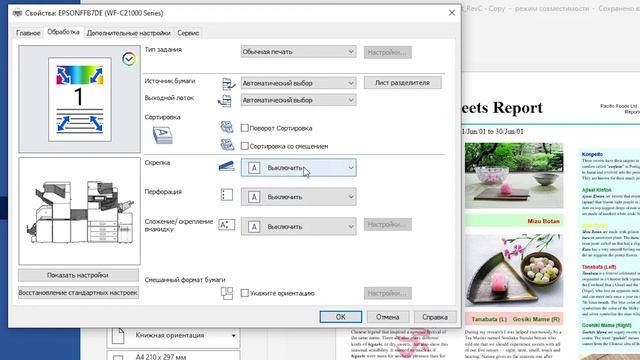Click the fold and saddle stitch icon
640x360 pixels.
(x=227, y=224)
